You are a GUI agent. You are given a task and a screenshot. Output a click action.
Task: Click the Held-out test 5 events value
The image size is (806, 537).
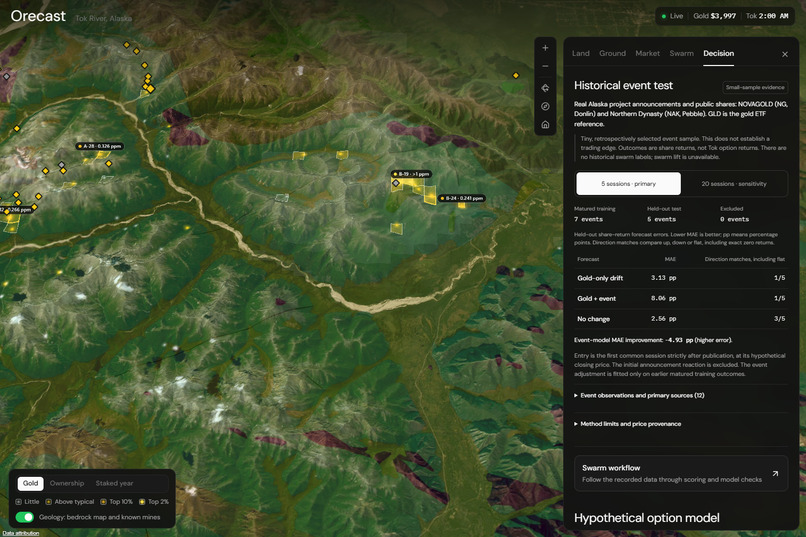point(661,219)
